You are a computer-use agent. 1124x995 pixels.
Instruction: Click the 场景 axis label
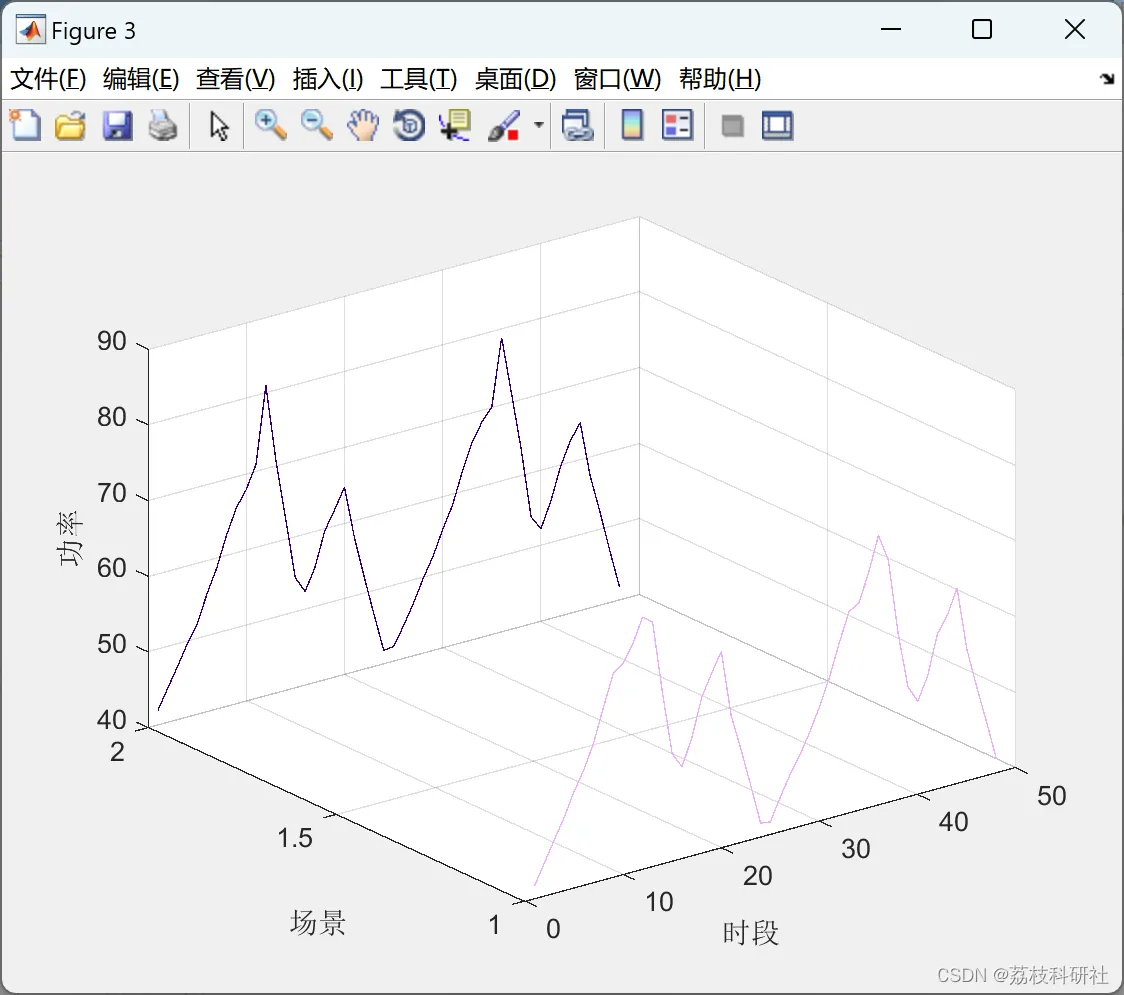tap(318, 922)
